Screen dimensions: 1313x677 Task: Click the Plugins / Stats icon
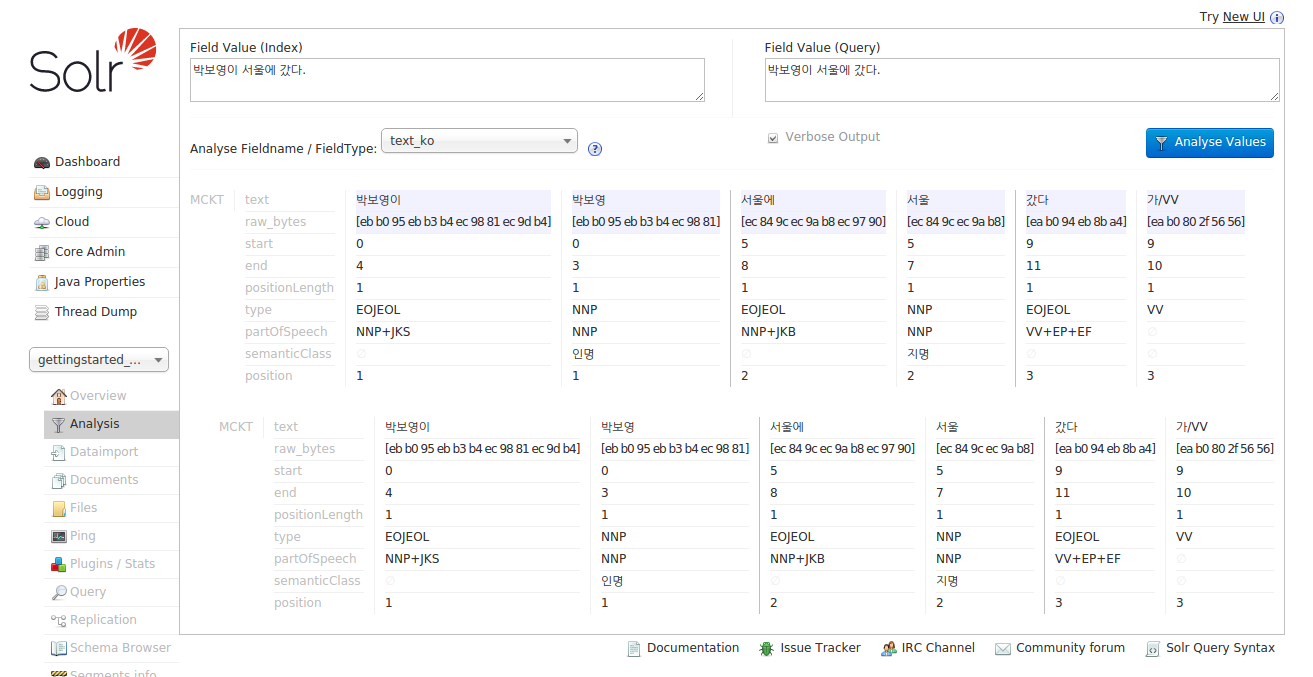(59, 564)
